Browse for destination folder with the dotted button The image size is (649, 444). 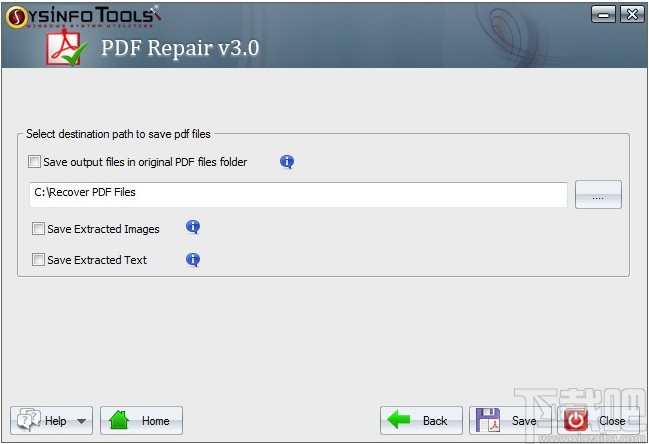point(598,194)
